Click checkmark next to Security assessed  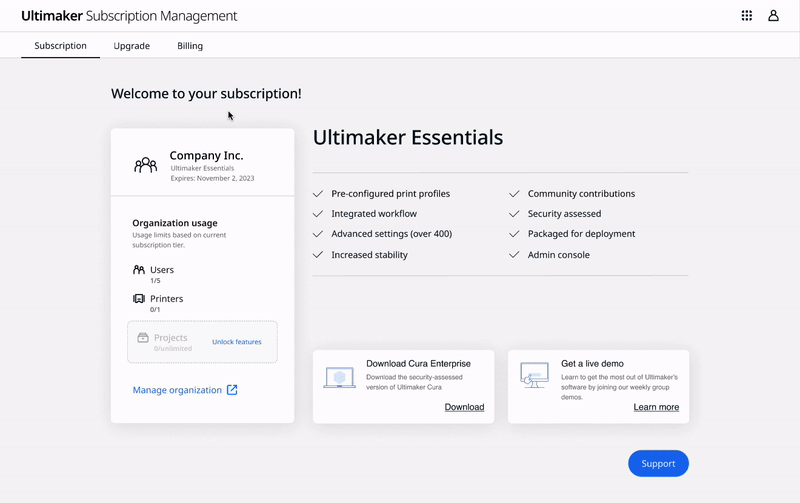tap(514, 214)
